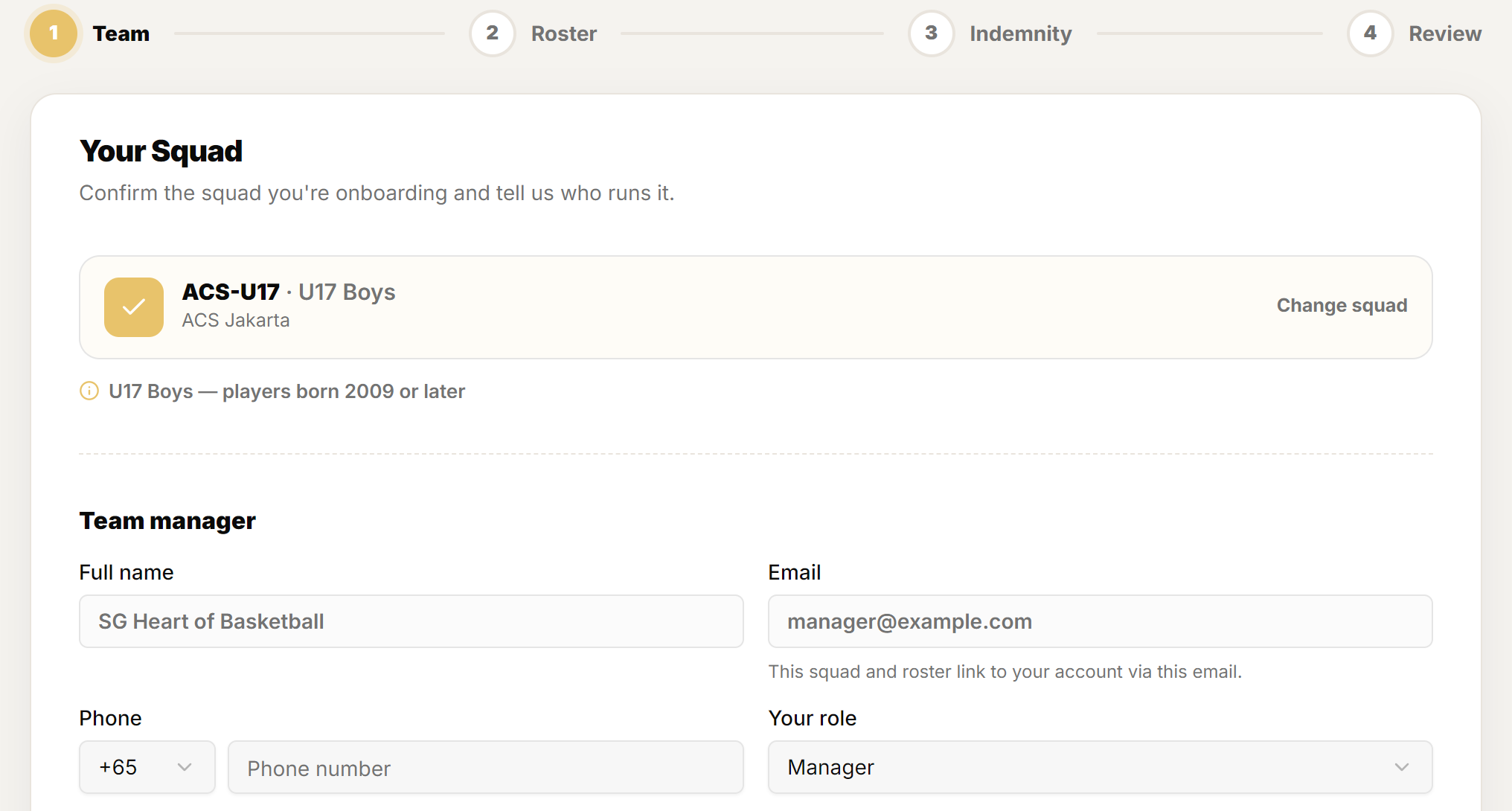Open step 4 Review circle
1512x811 pixels.
click(x=1371, y=33)
